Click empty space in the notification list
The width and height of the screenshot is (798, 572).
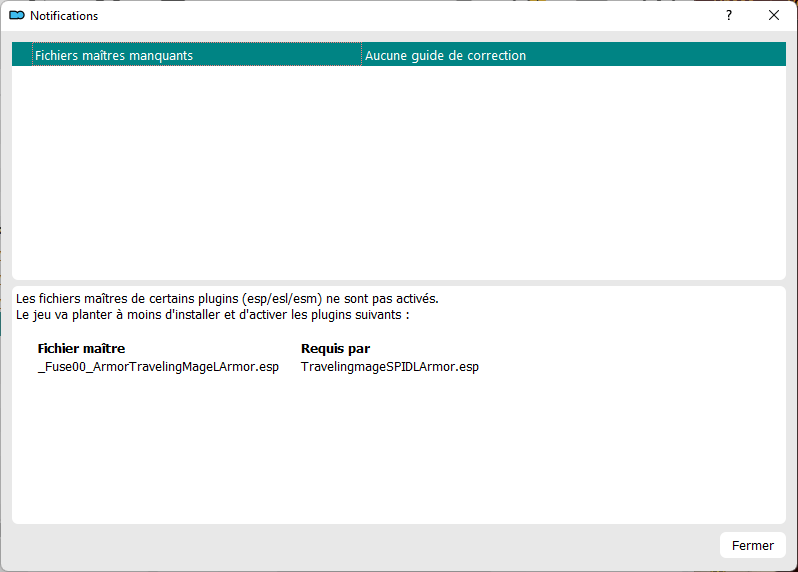click(x=398, y=170)
